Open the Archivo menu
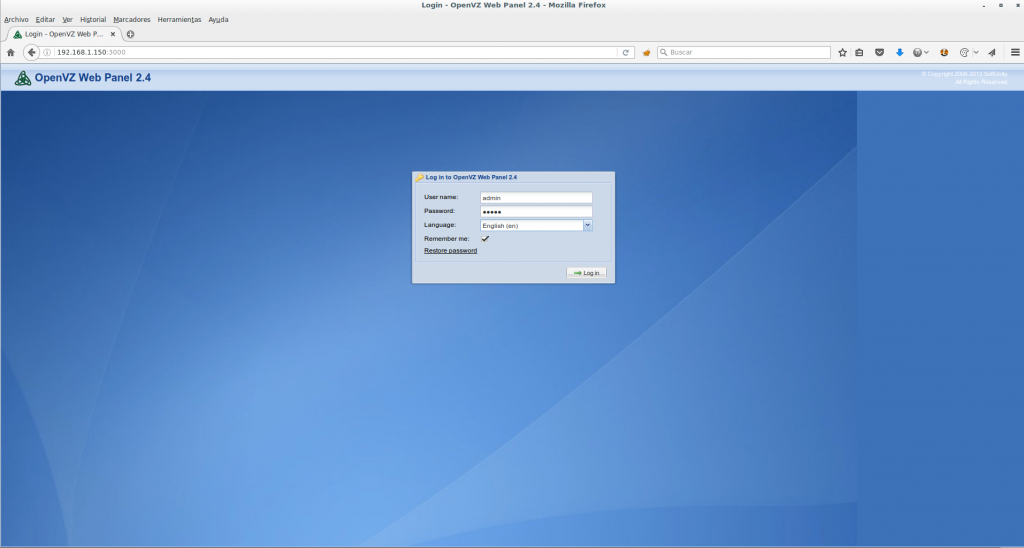1024x548 pixels. pyautogui.click(x=16, y=20)
